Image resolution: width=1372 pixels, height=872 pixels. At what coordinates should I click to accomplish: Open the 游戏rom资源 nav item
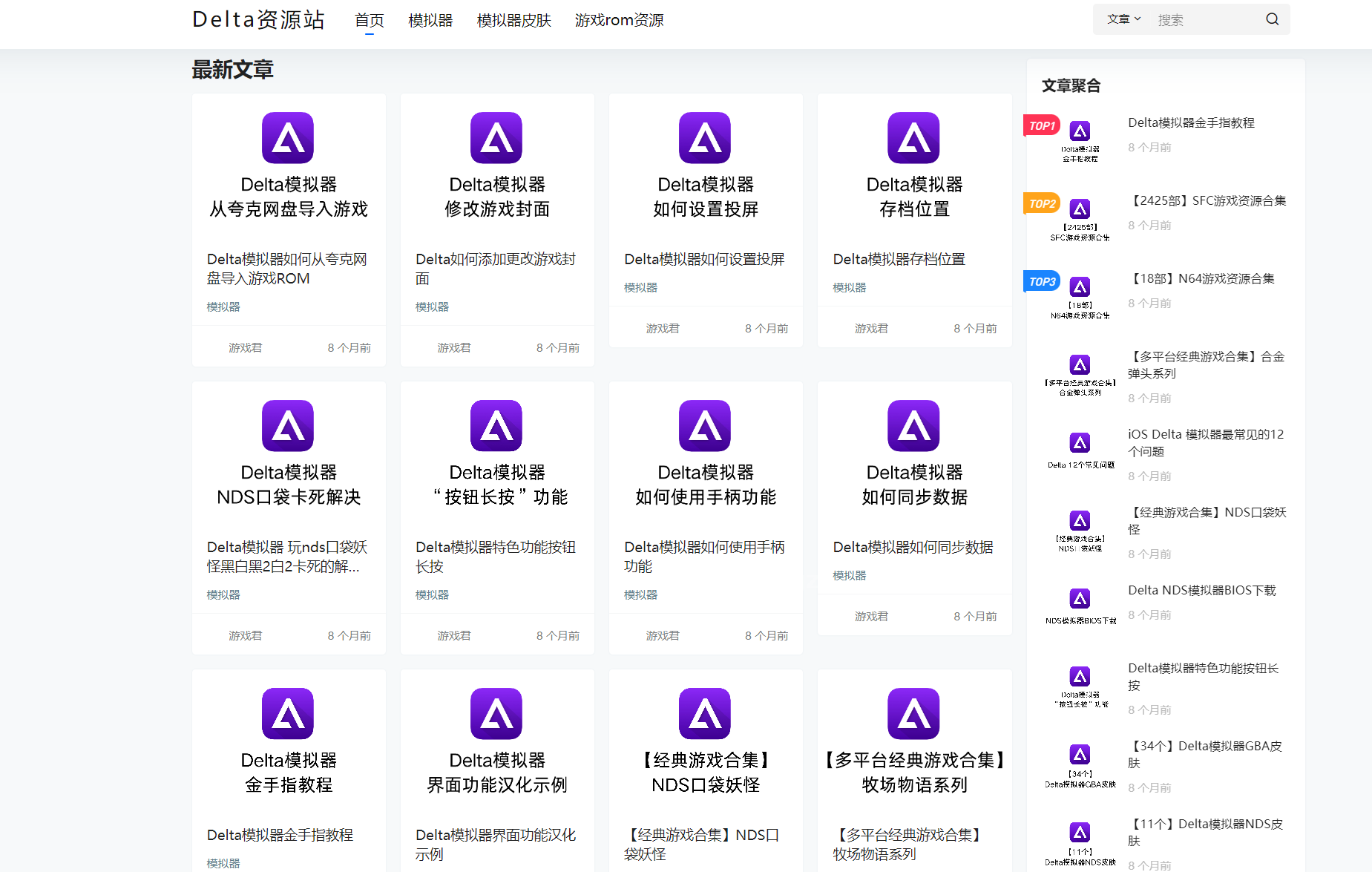(619, 20)
